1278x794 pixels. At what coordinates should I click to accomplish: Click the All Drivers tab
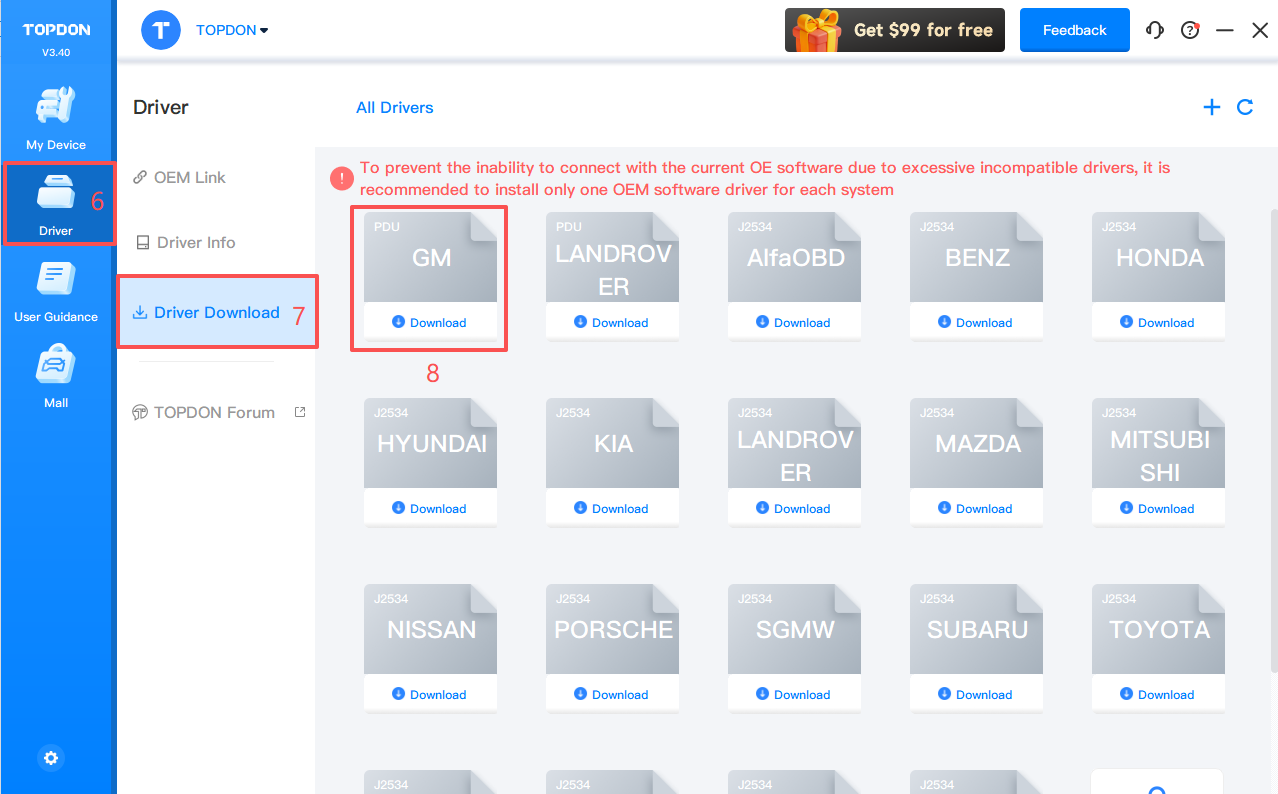pos(394,107)
